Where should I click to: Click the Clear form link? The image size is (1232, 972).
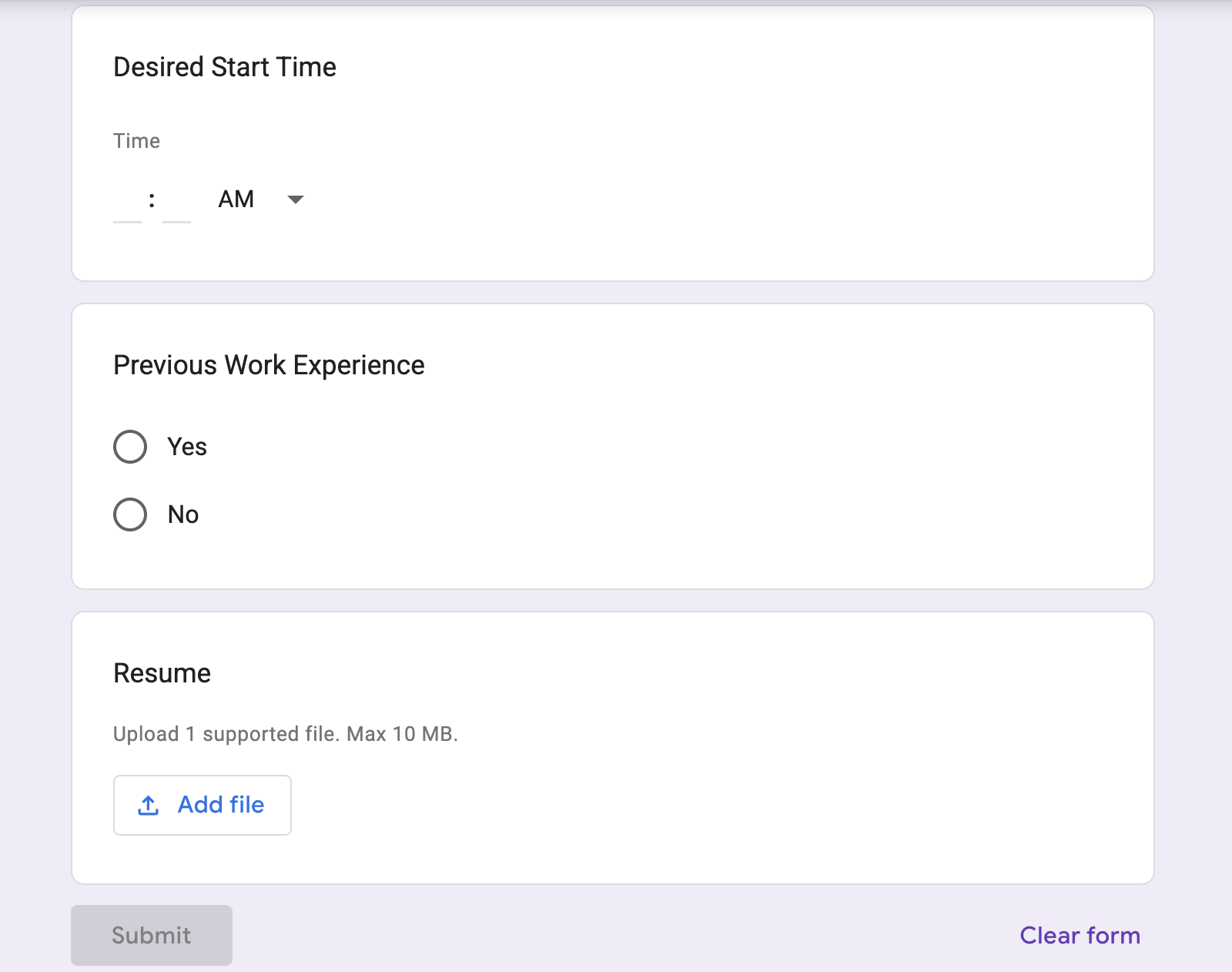point(1080,935)
